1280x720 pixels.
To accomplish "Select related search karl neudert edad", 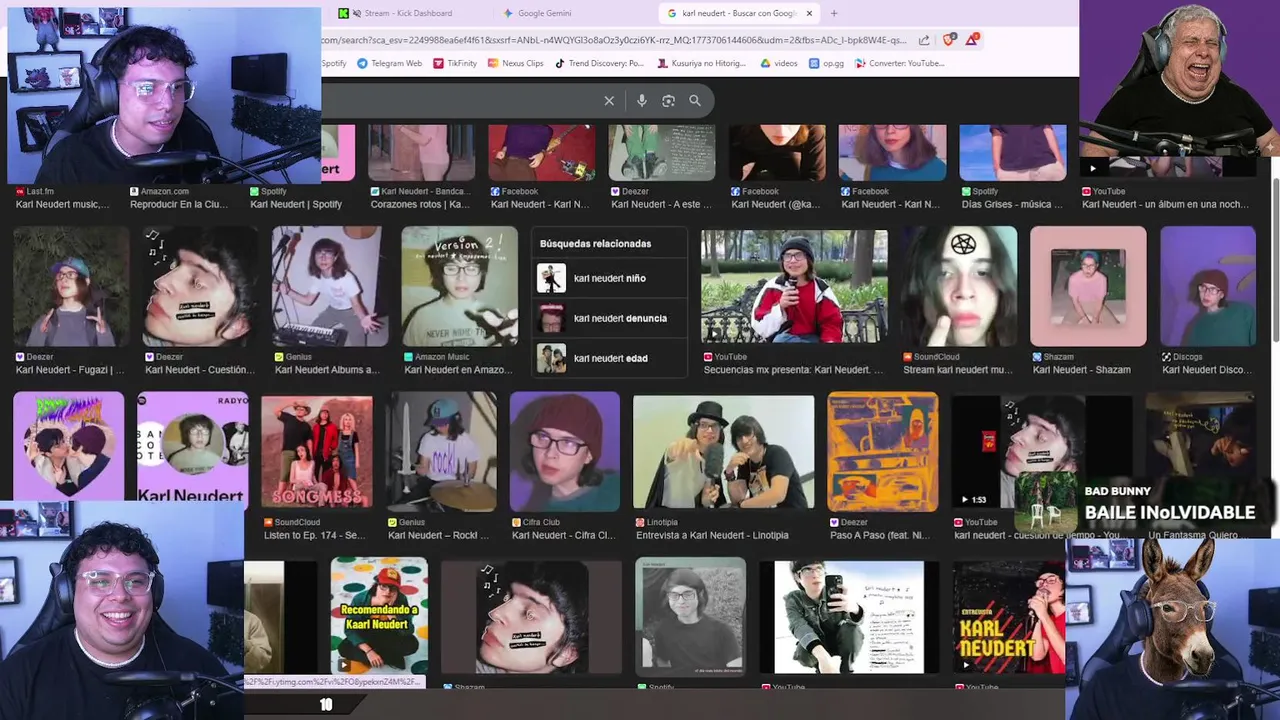I will tap(610, 358).
